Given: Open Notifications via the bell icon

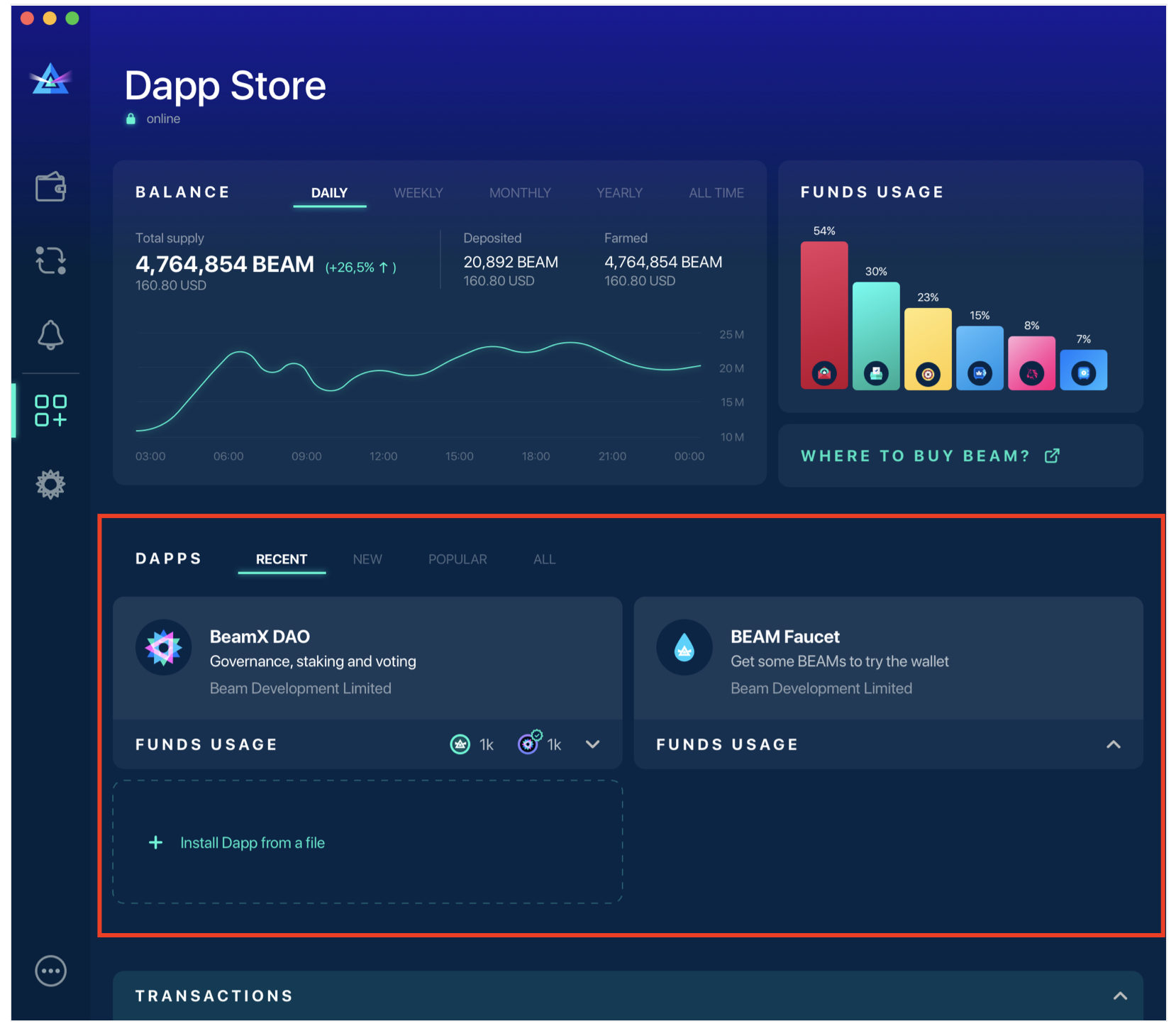Looking at the screenshot, I should pos(50,336).
